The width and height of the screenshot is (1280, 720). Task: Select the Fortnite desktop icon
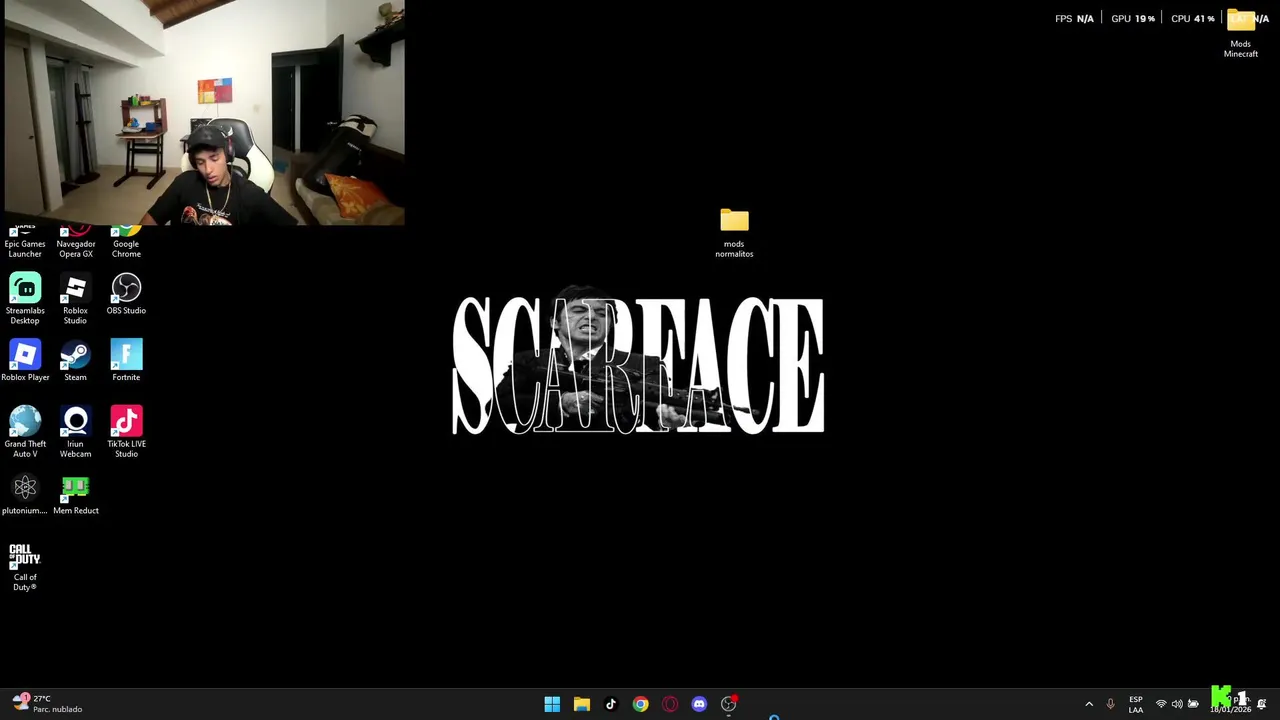126,360
